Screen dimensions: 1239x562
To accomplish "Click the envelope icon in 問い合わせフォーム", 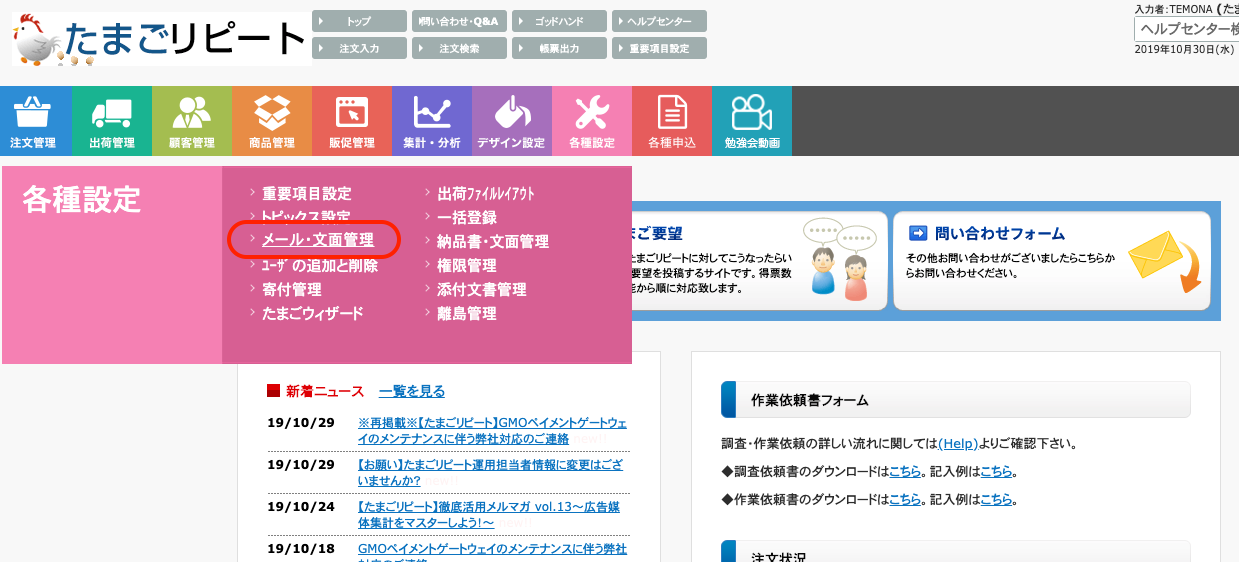I will pos(1164,262).
